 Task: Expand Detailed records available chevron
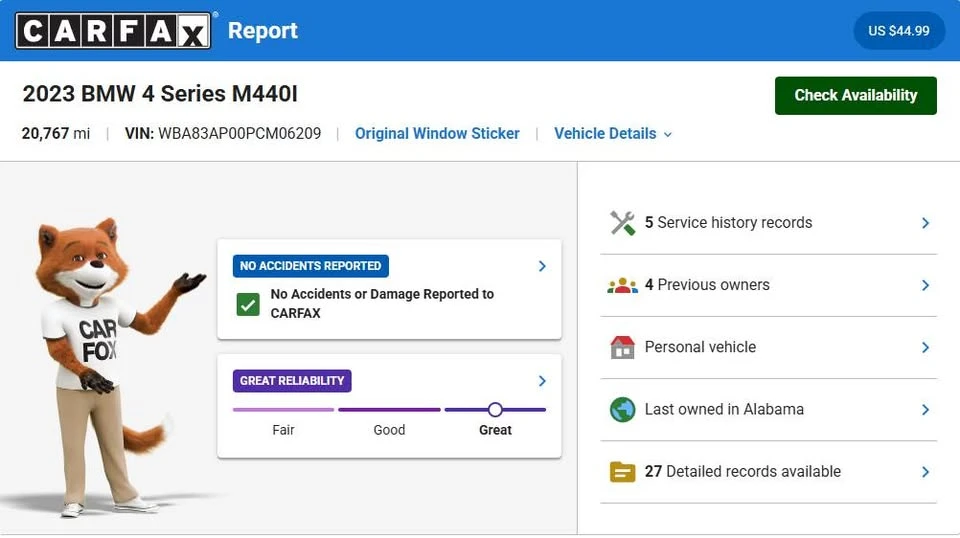pos(926,472)
